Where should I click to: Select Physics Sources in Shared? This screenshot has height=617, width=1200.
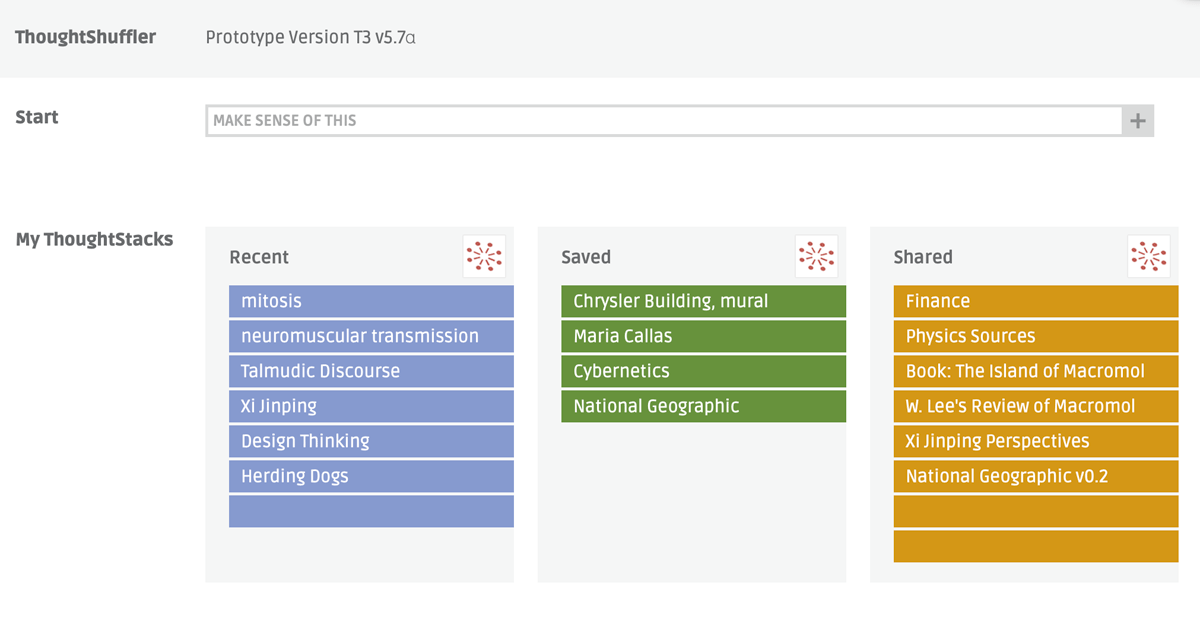(x=1036, y=336)
